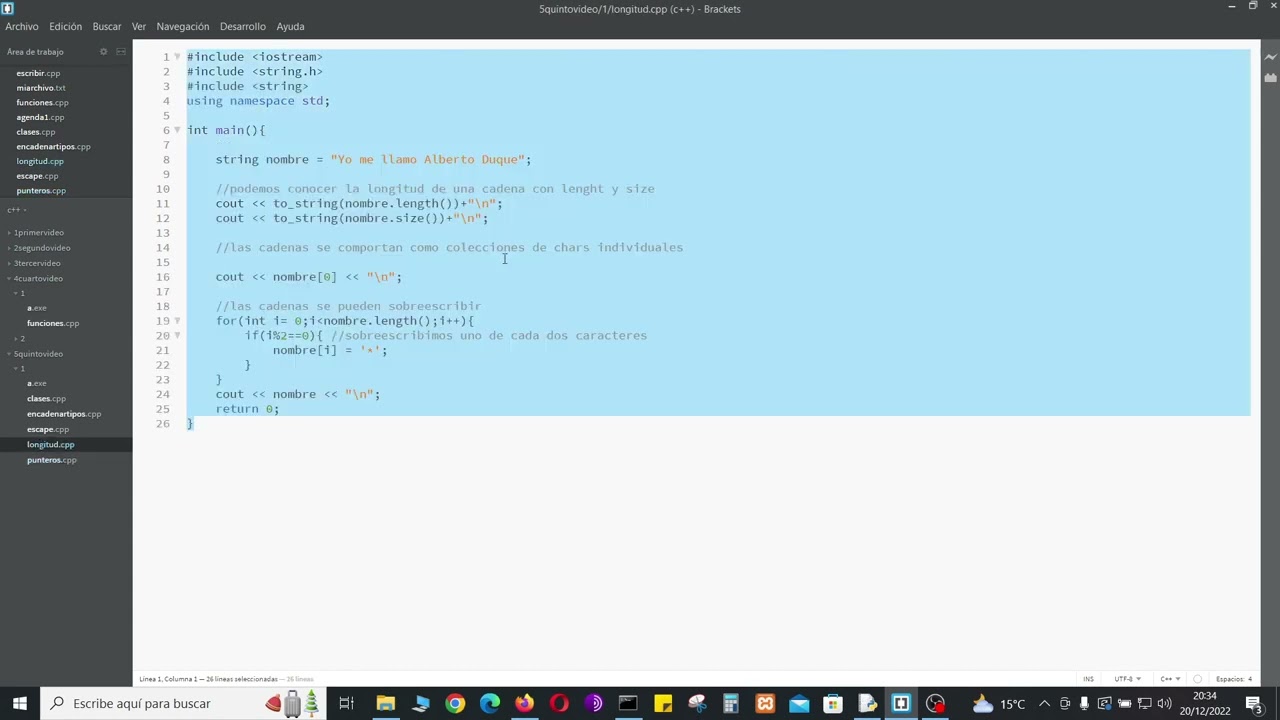Fold the include block at line 1
This screenshot has height=720, width=1280.
point(177,57)
